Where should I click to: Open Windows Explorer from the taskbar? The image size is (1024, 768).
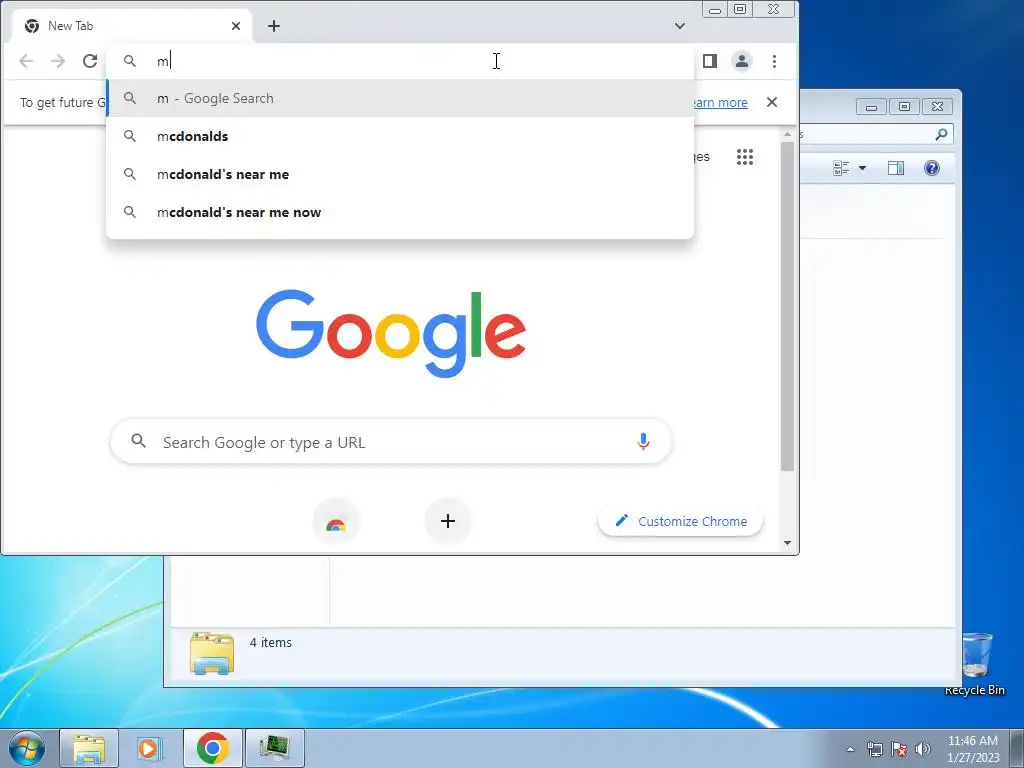click(89, 748)
